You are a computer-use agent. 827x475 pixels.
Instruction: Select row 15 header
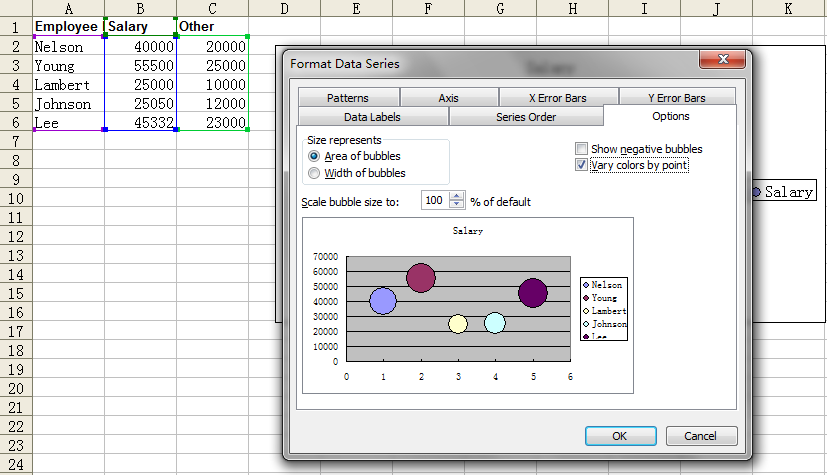point(16,293)
